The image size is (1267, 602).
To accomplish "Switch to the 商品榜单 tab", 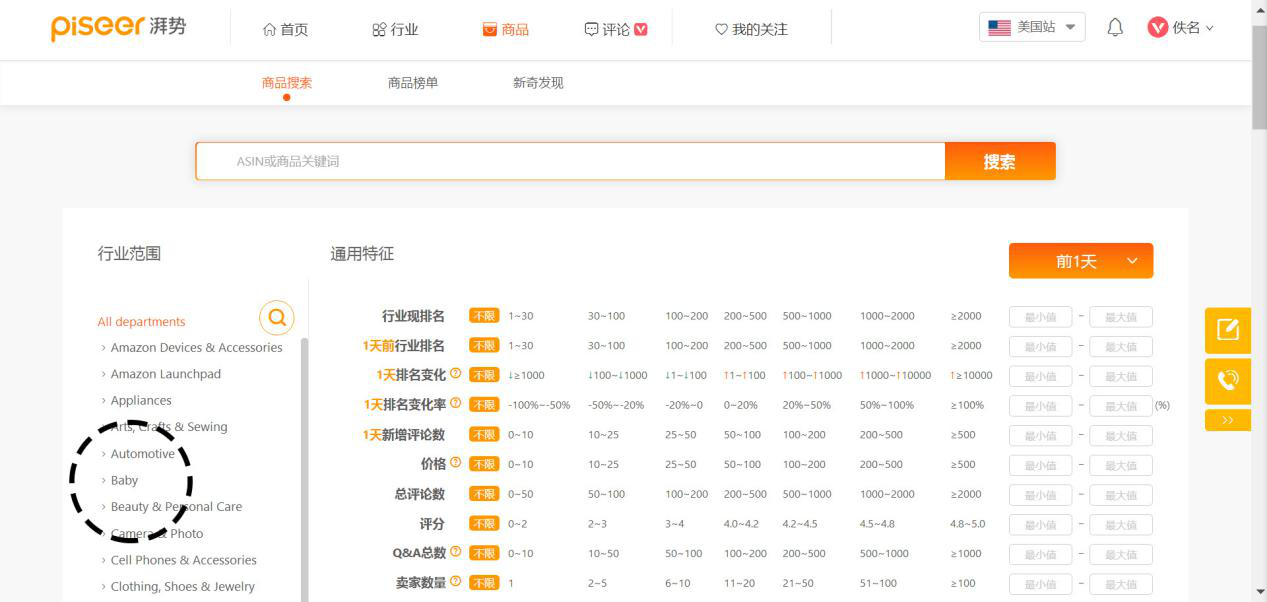I will pyautogui.click(x=413, y=83).
